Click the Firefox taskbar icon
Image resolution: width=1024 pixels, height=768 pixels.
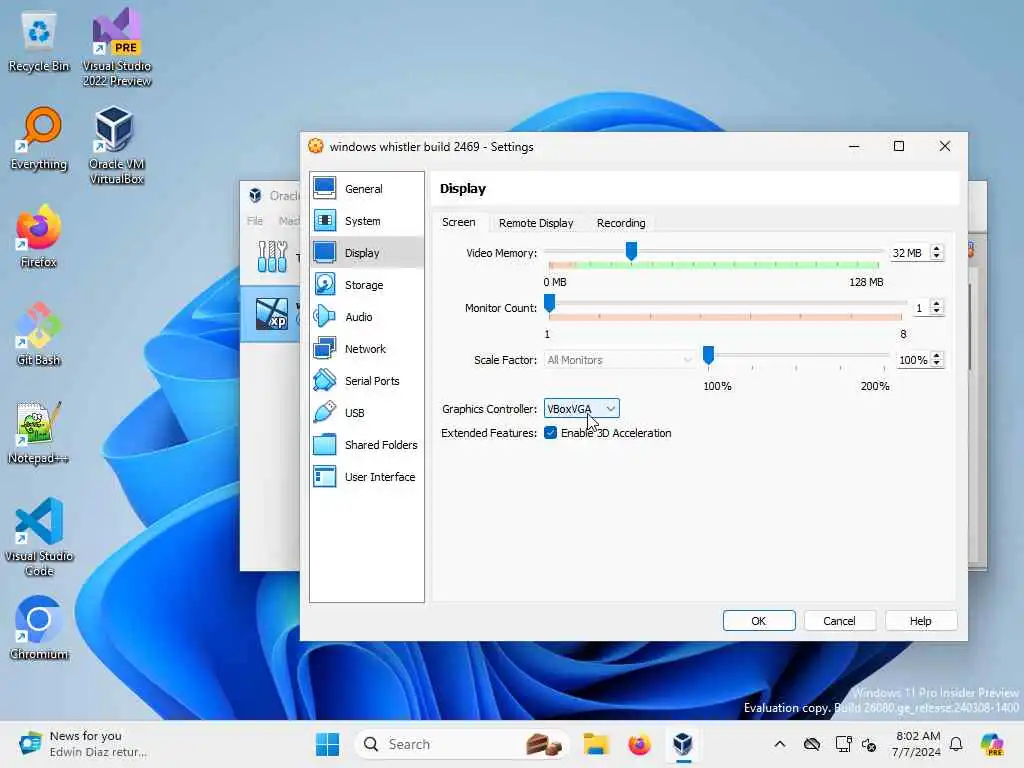tap(639, 744)
